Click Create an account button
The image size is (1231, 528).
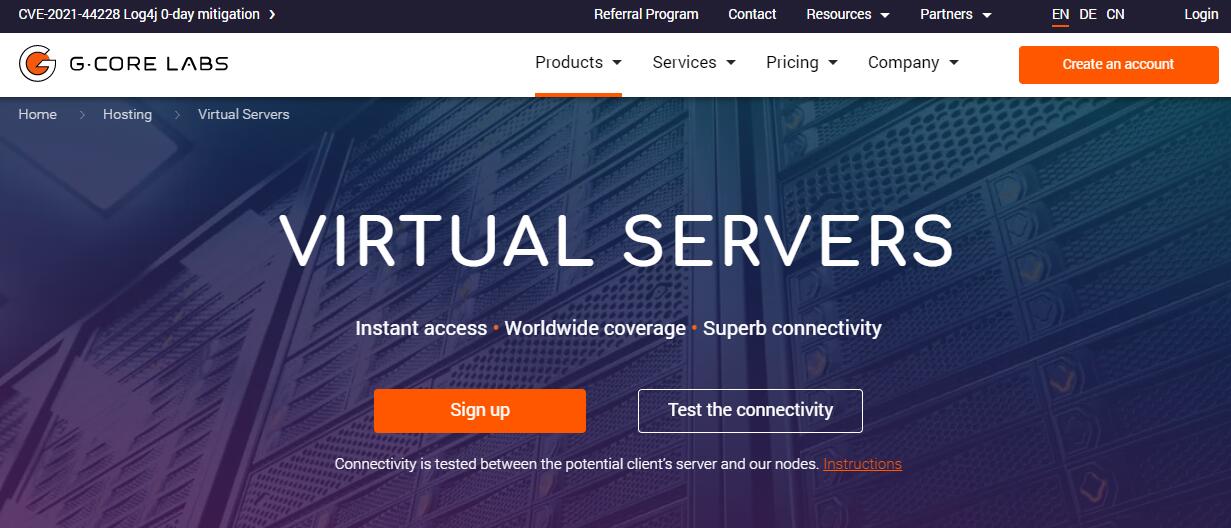pyautogui.click(x=1118, y=64)
